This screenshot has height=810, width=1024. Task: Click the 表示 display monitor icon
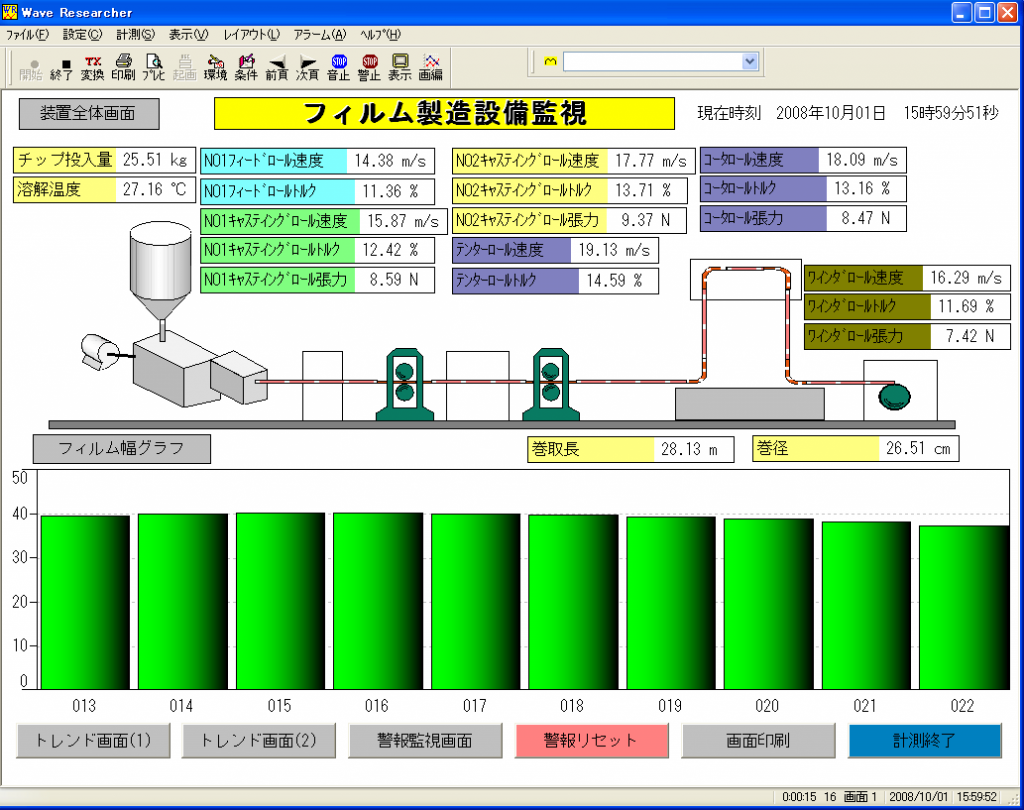pos(400,68)
